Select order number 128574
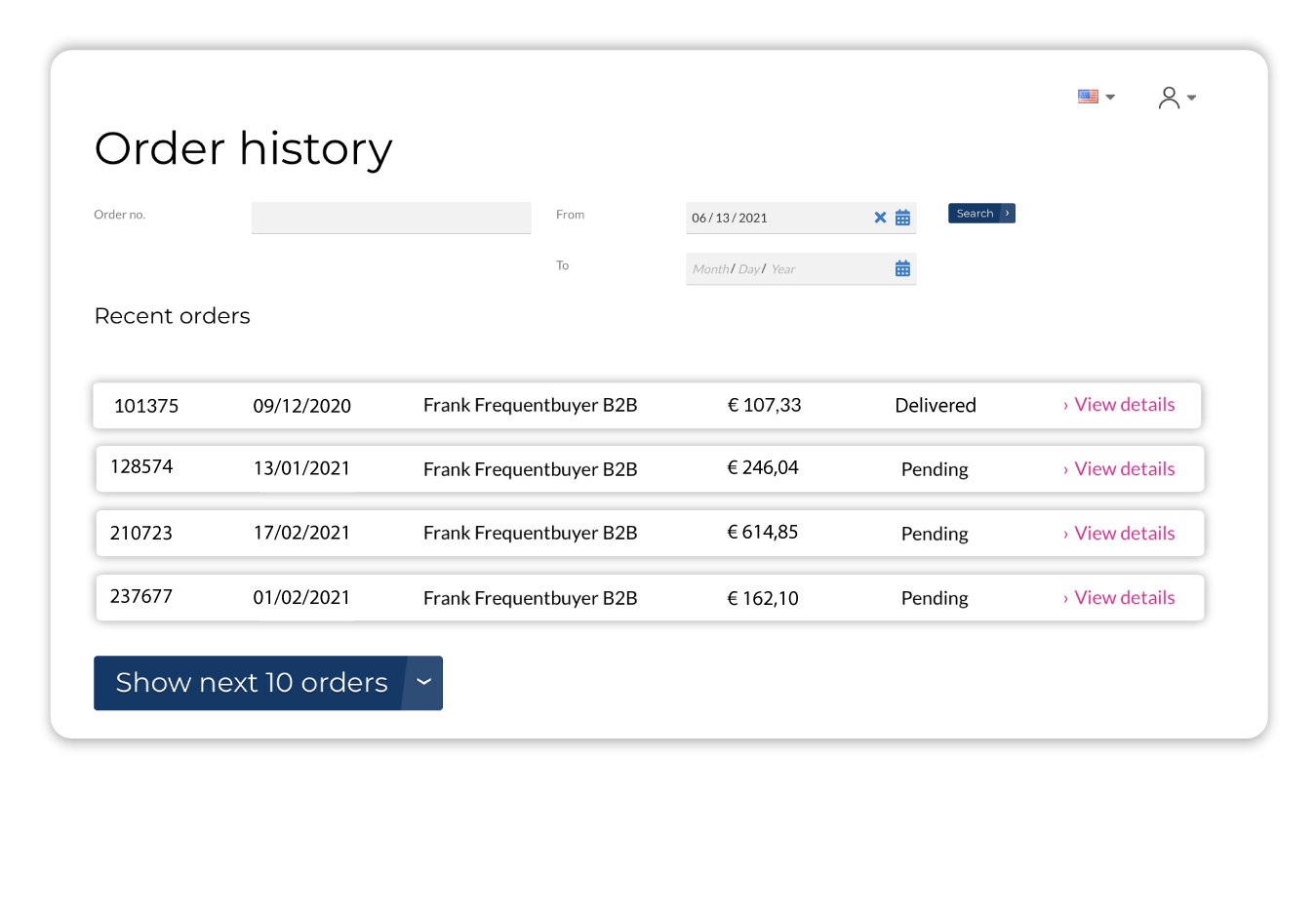The image size is (1316, 920). (141, 466)
